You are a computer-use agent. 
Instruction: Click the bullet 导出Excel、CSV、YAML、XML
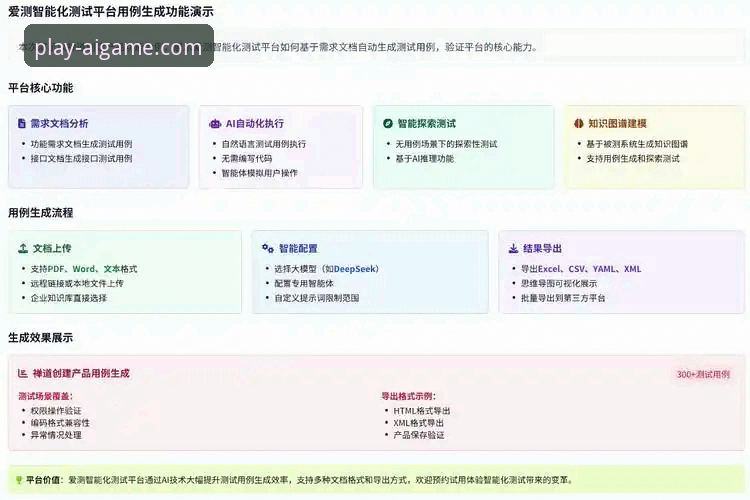pos(581,269)
